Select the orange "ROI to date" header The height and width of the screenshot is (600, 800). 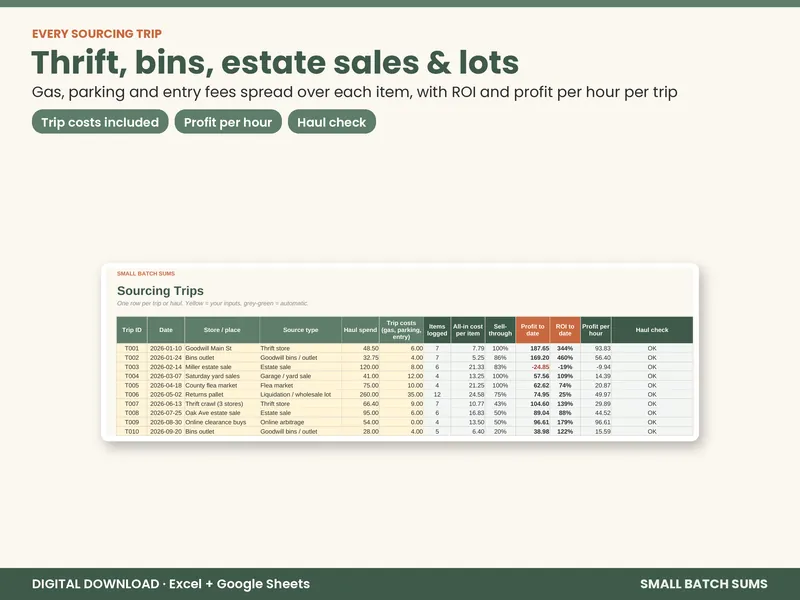(565, 330)
